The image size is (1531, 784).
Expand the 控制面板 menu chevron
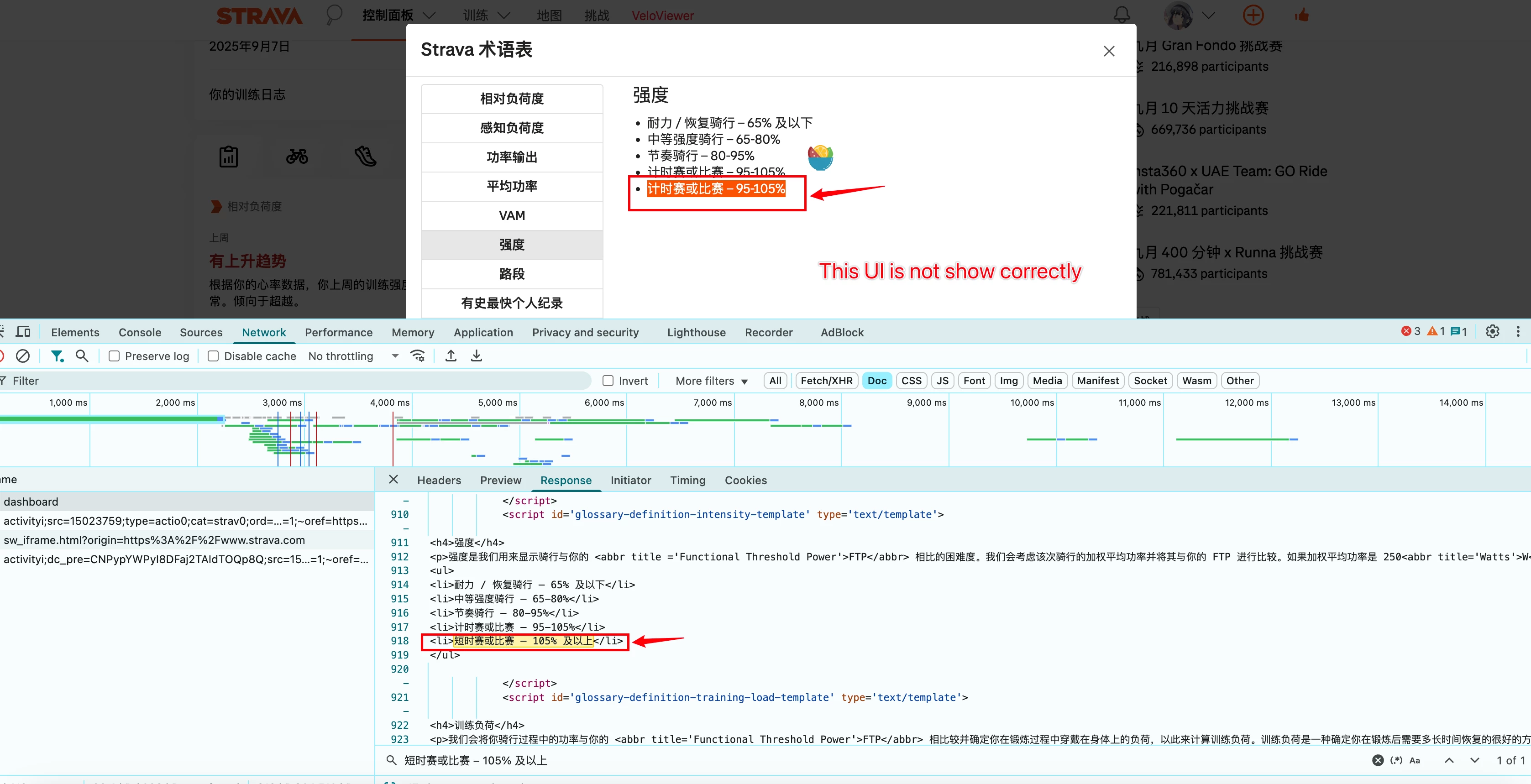429,16
